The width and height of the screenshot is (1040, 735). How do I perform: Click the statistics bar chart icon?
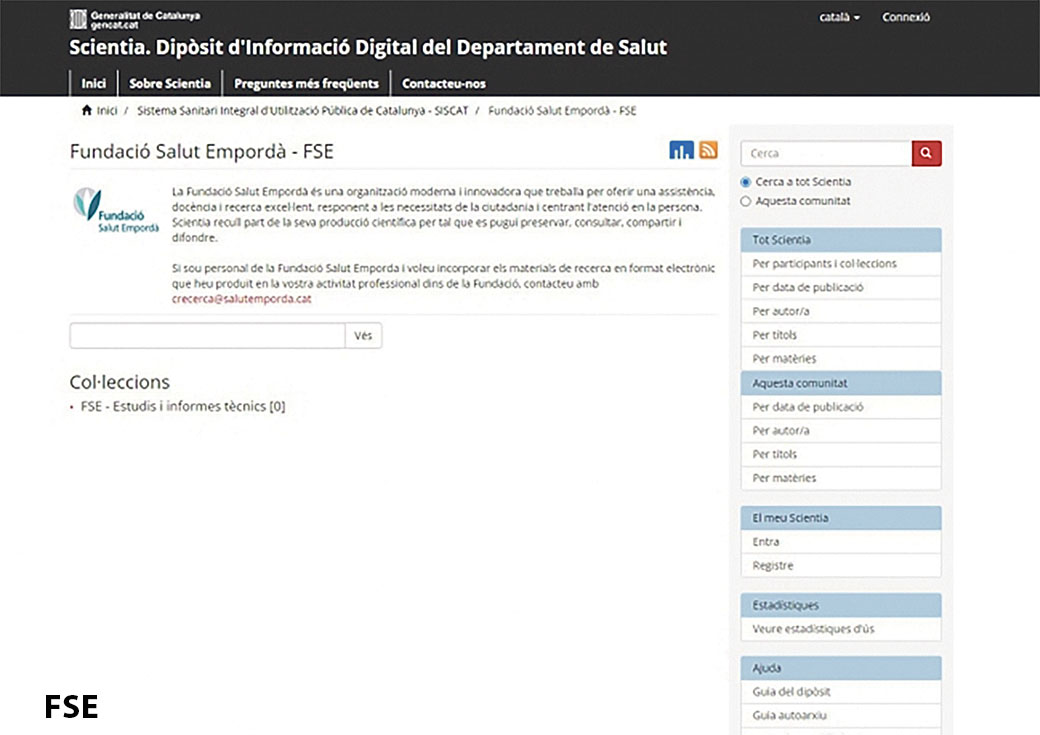[x=681, y=151]
